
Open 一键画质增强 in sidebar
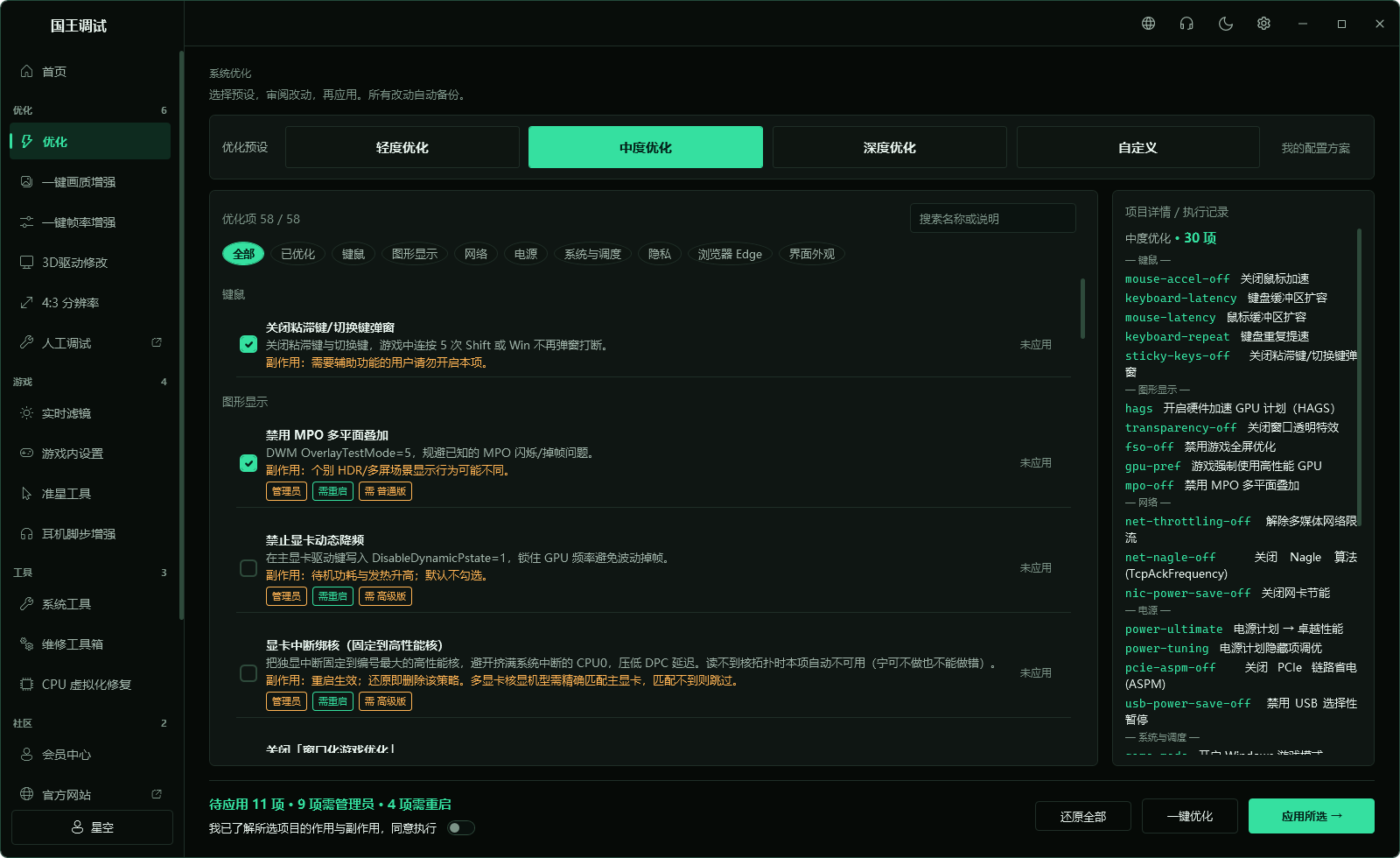90,182
